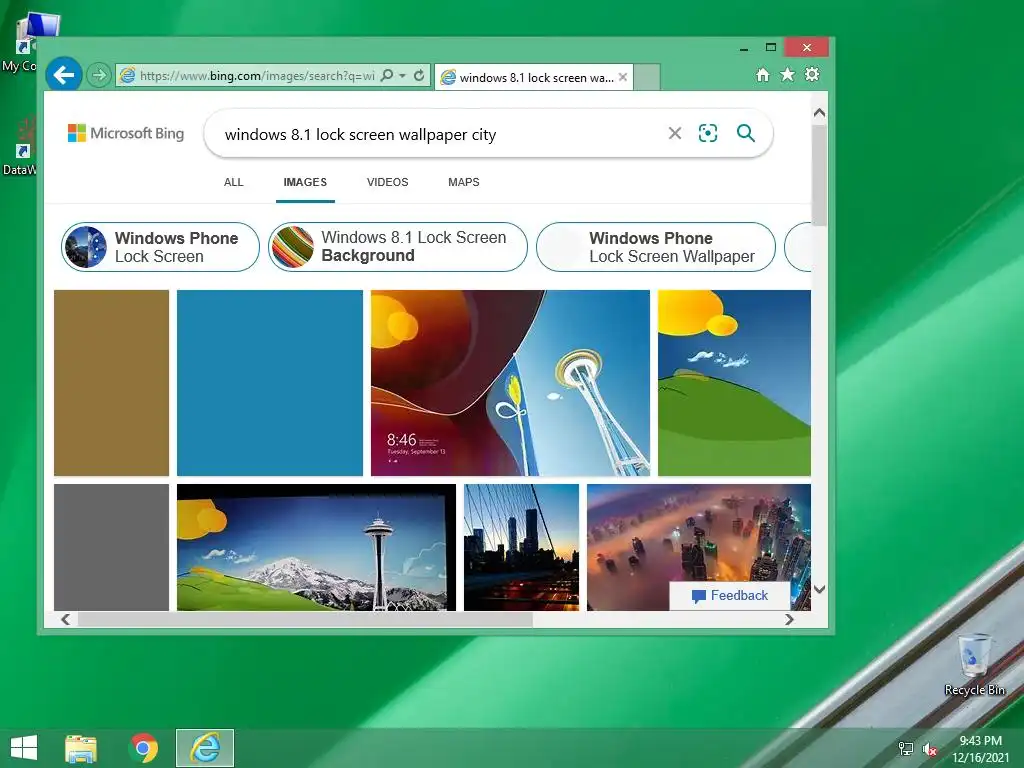Open the Recycle Bin desktop icon

click(x=974, y=664)
